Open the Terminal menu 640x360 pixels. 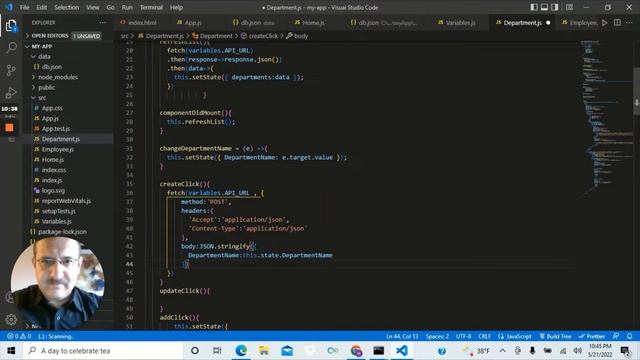tap(151, 7)
